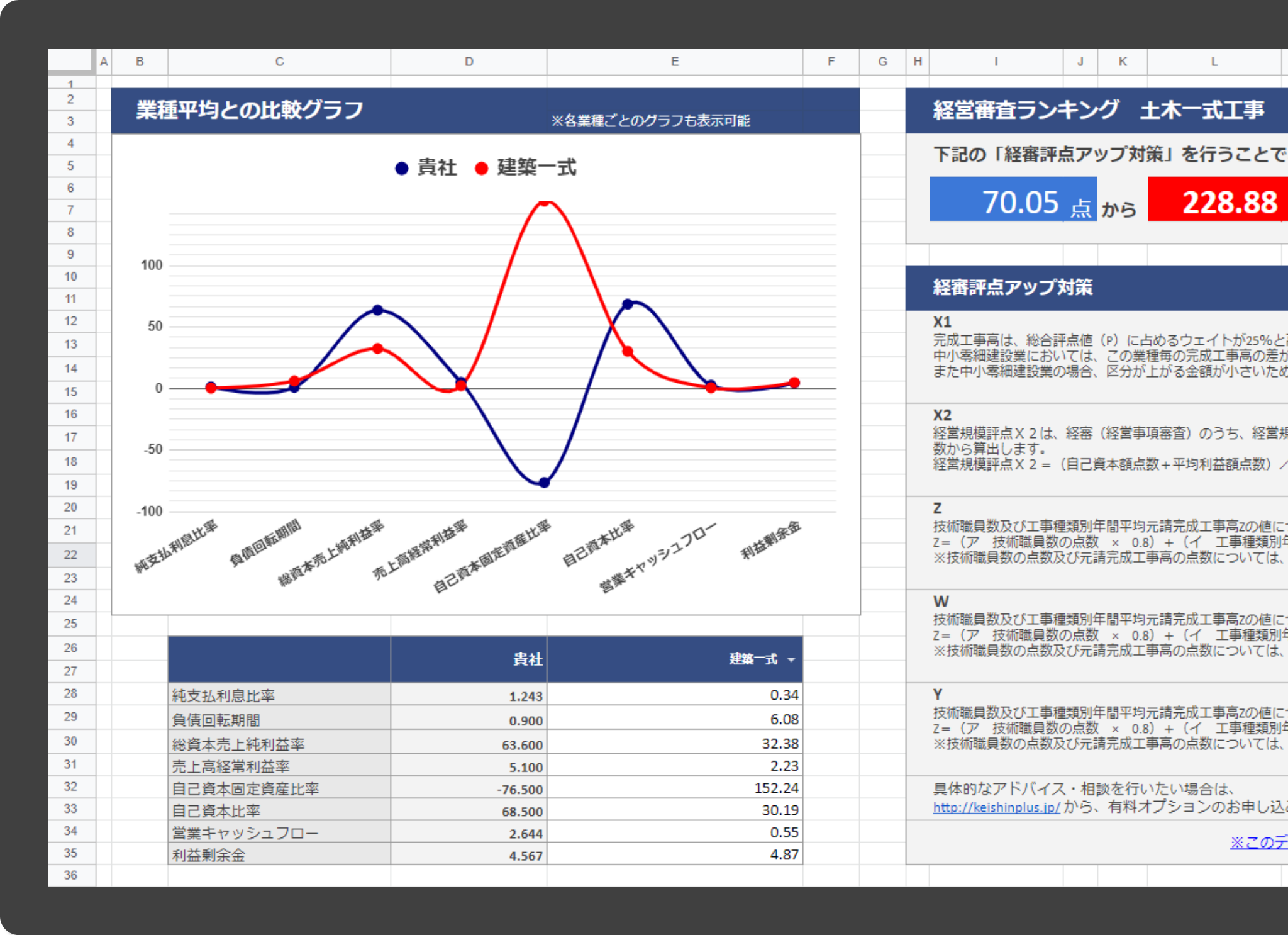Click the red data point for 総資本売上純利益率
The image size is (1288, 935).
(377, 348)
